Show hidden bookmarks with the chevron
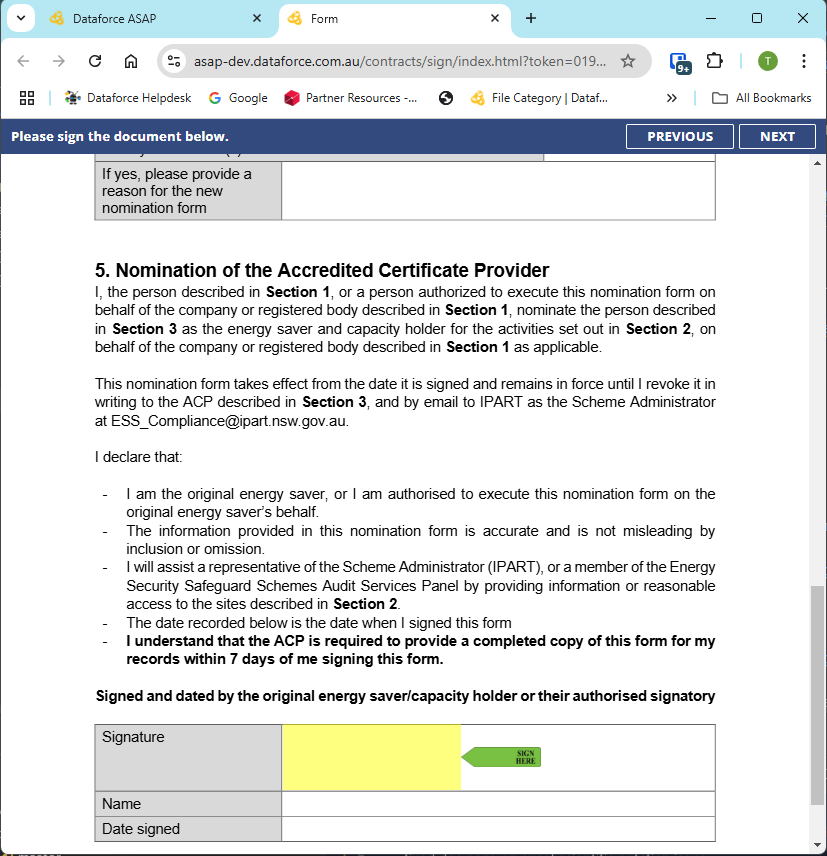Image resolution: width=827 pixels, height=856 pixels. click(x=671, y=98)
